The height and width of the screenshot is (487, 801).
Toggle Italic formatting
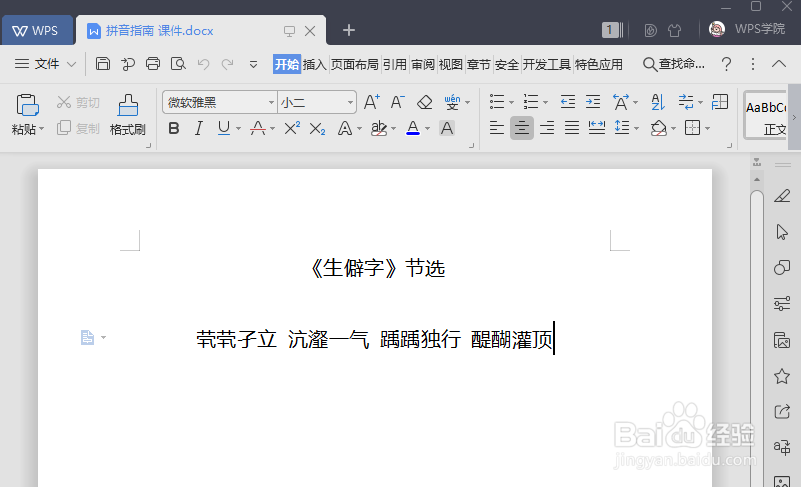[199, 128]
